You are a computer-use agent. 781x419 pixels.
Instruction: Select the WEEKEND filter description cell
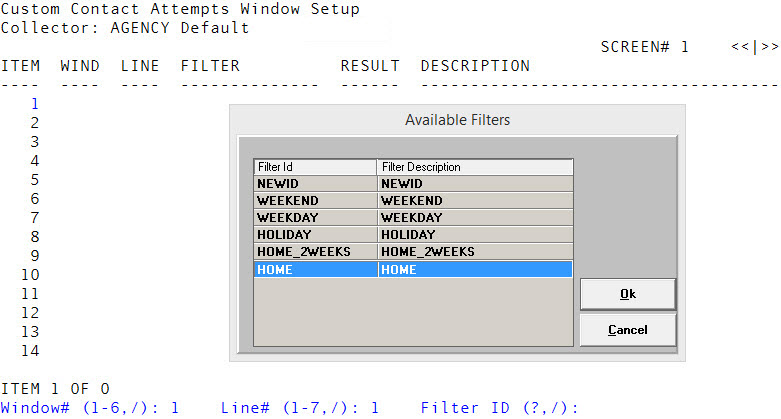[x=474, y=201]
